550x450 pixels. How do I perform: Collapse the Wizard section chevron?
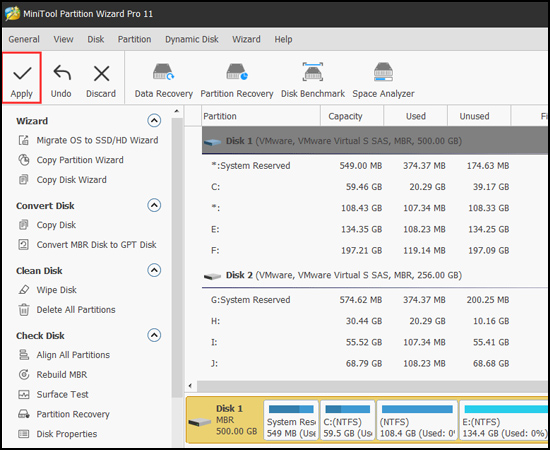pyautogui.click(x=154, y=121)
